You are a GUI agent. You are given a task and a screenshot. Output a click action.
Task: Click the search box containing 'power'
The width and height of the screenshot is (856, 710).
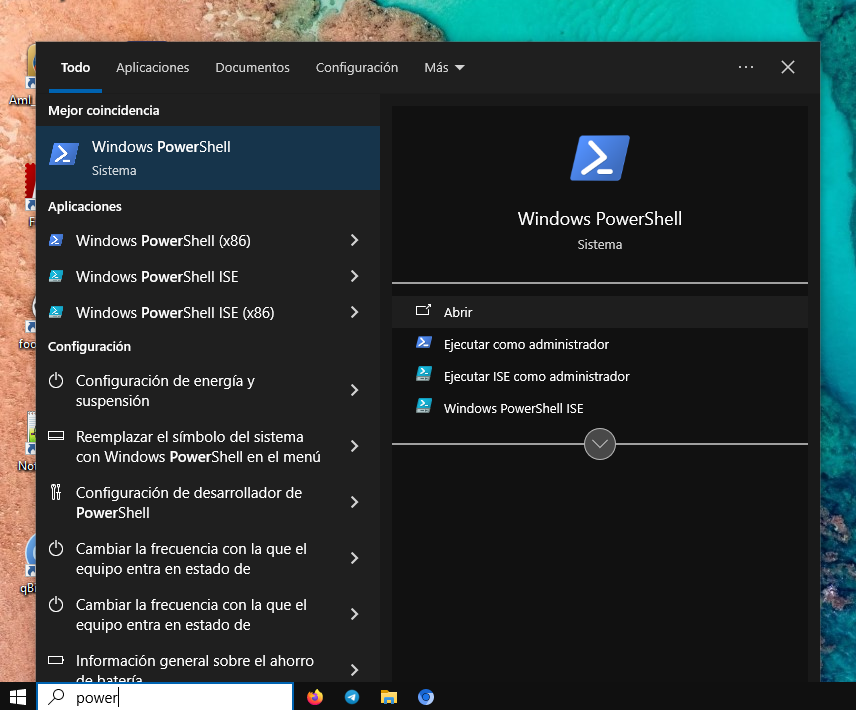point(165,697)
